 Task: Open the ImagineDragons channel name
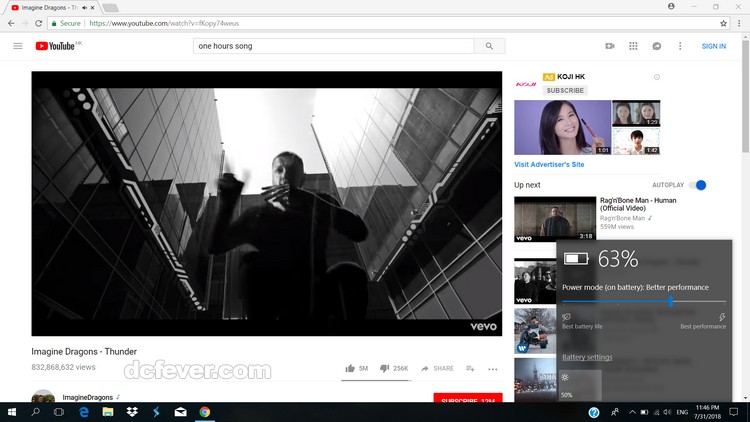(88, 397)
